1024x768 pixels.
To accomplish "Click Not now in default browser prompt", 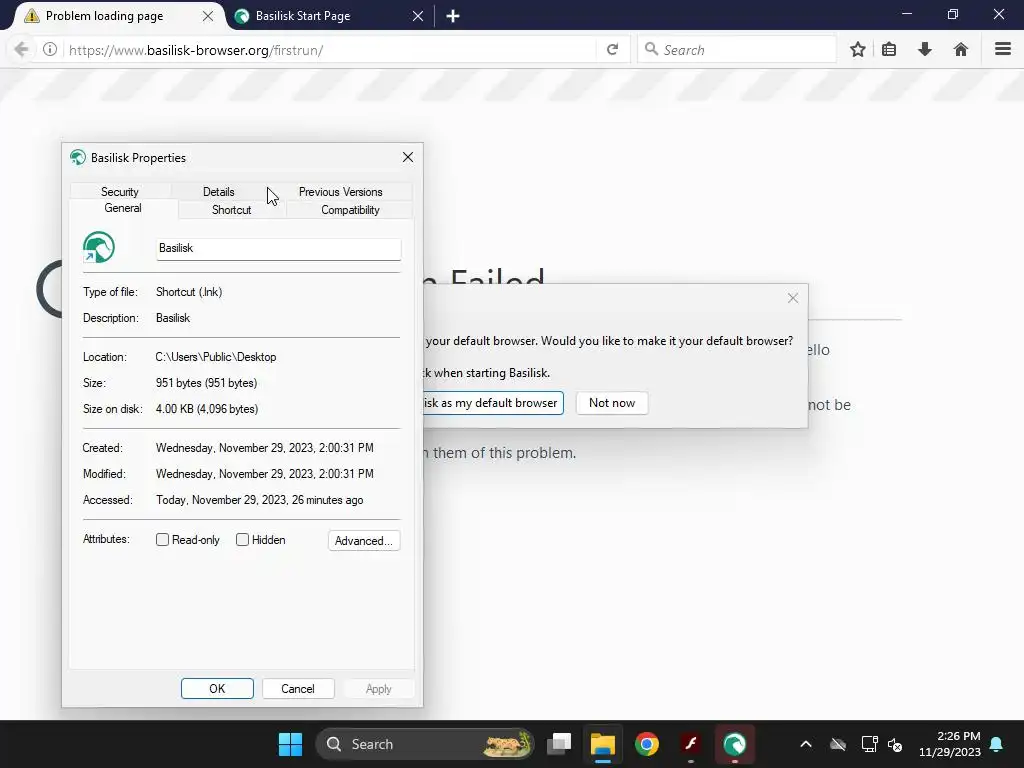I will pyautogui.click(x=612, y=403).
